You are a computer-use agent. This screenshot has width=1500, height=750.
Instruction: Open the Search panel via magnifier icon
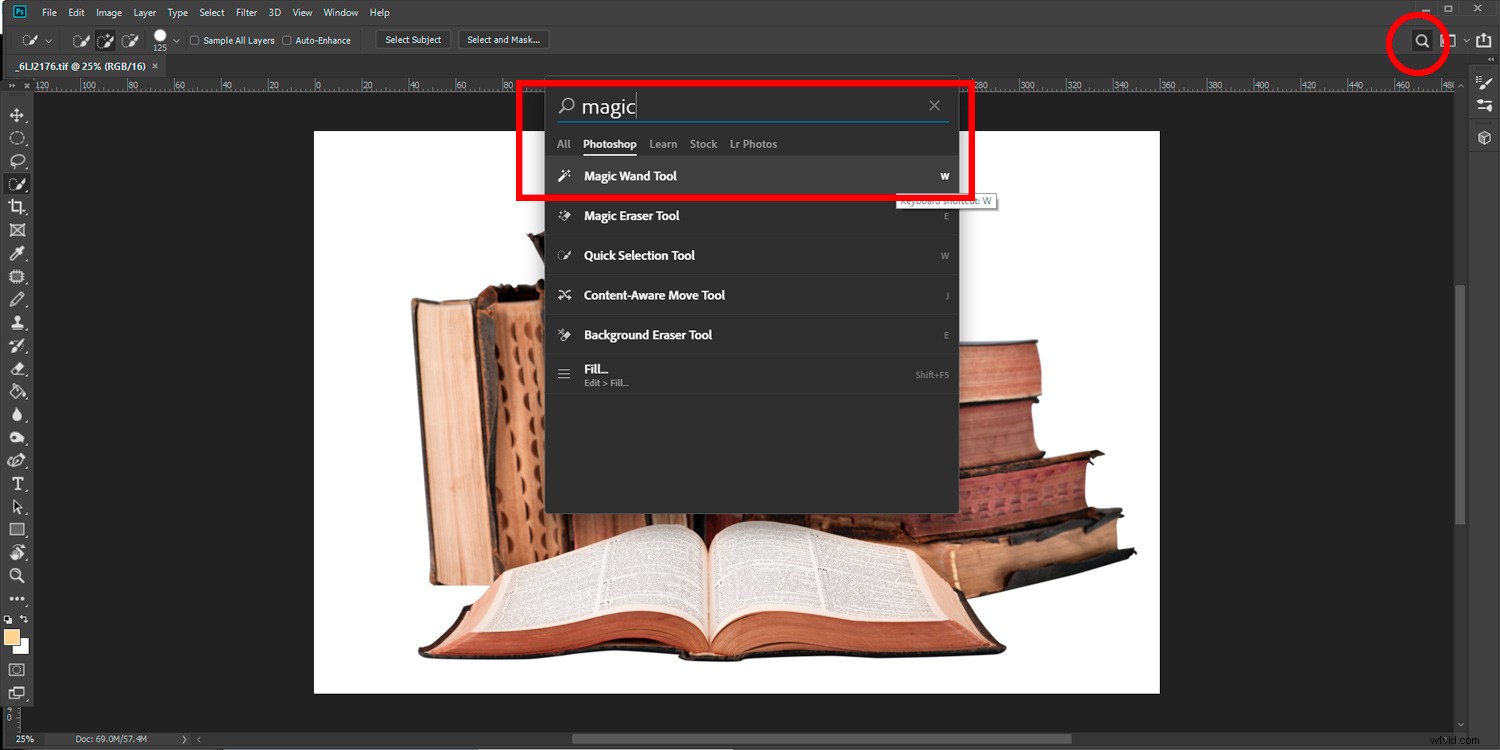tap(1422, 41)
